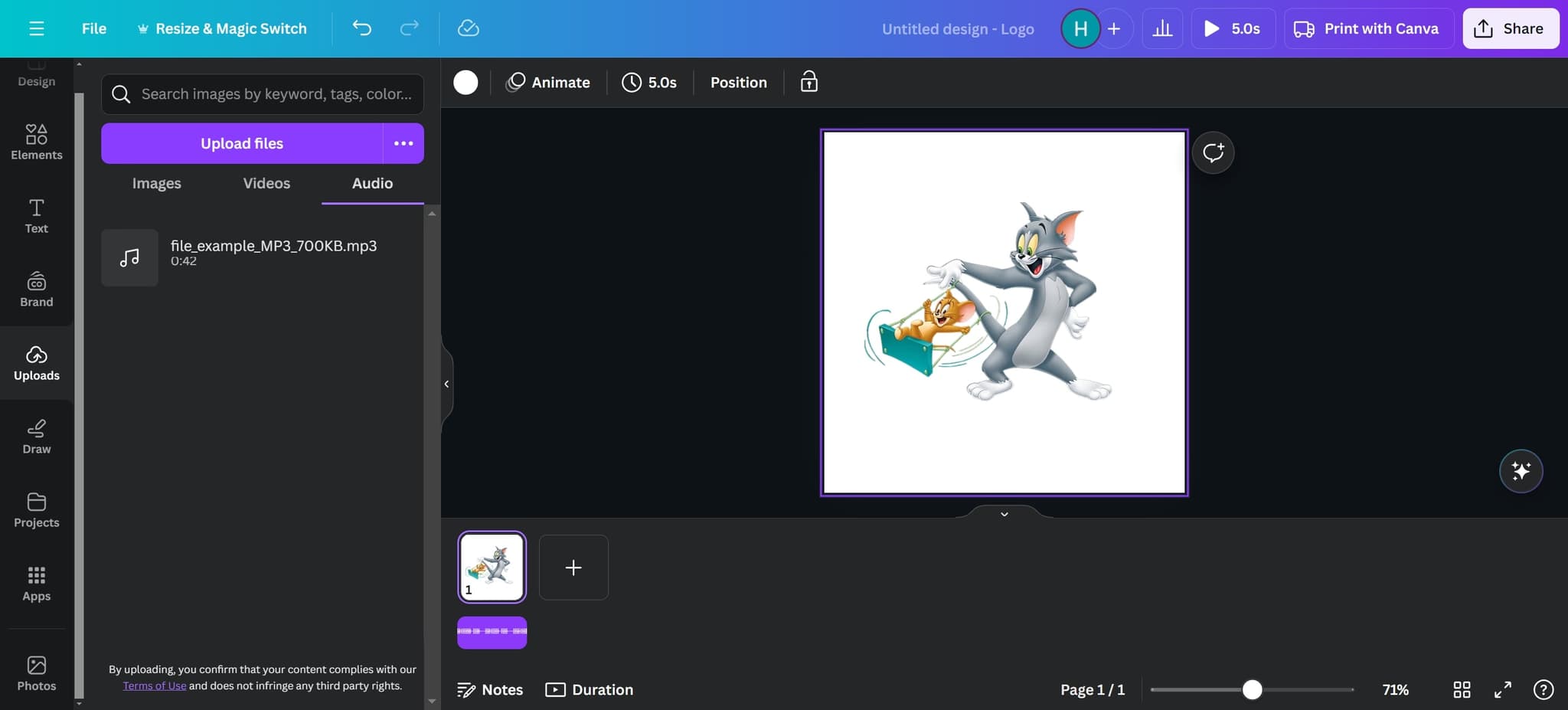This screenshot has width=1568, height=710.
Task: Open more upload options (three dots)
Action: (x=403, y=143)
